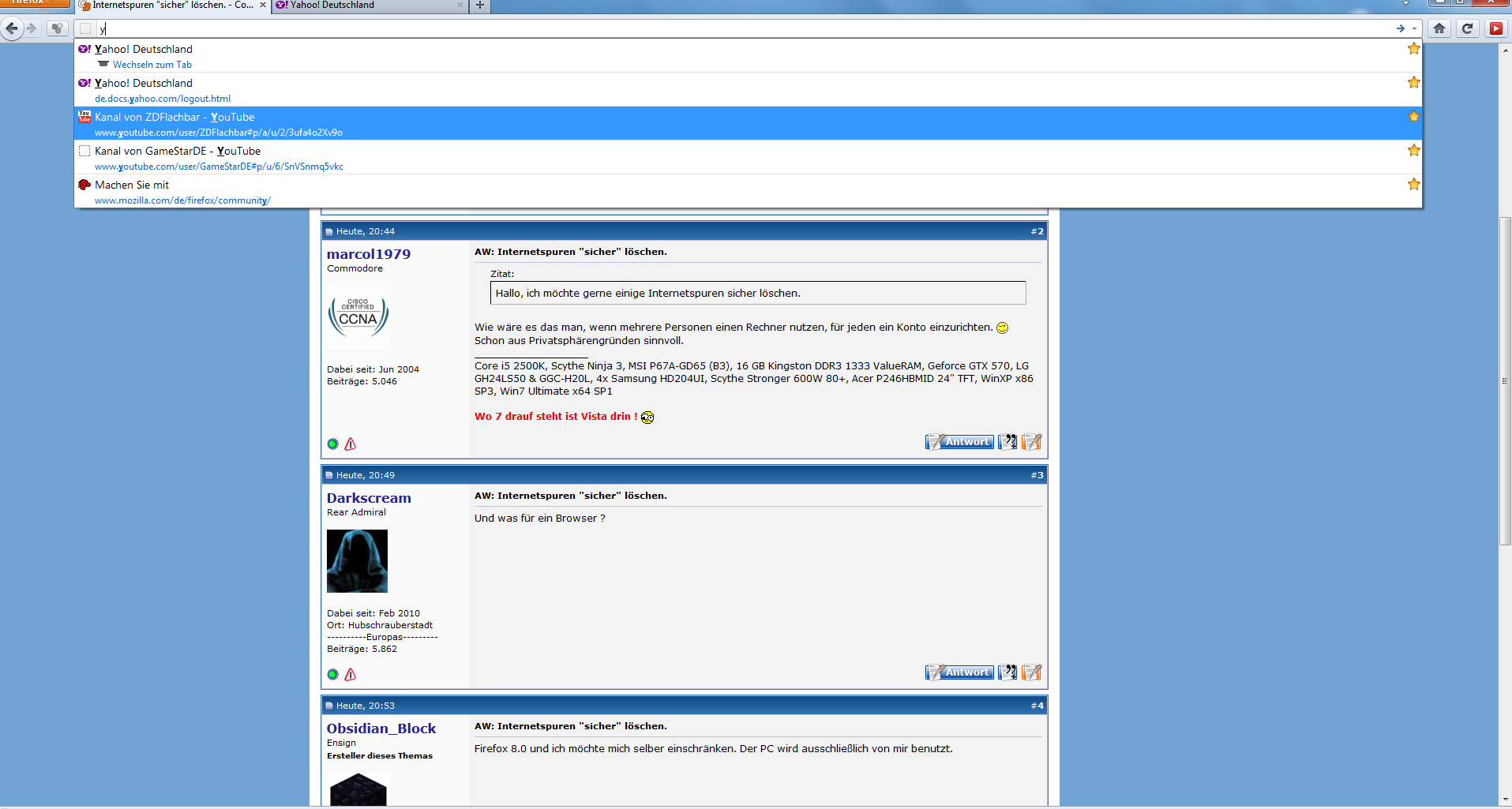Click the site identity icon in address bar

point(85,29)
